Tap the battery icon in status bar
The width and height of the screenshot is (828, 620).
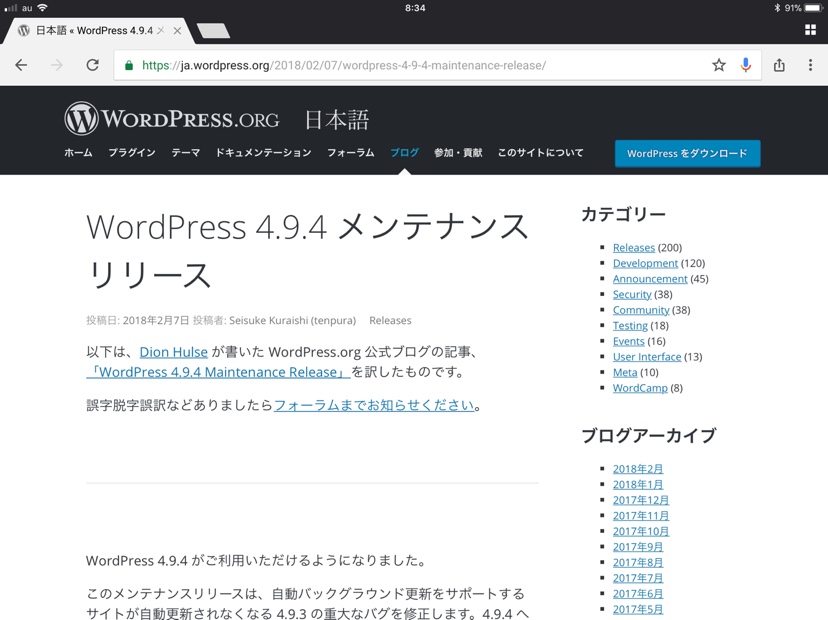(x=814, y=8)
